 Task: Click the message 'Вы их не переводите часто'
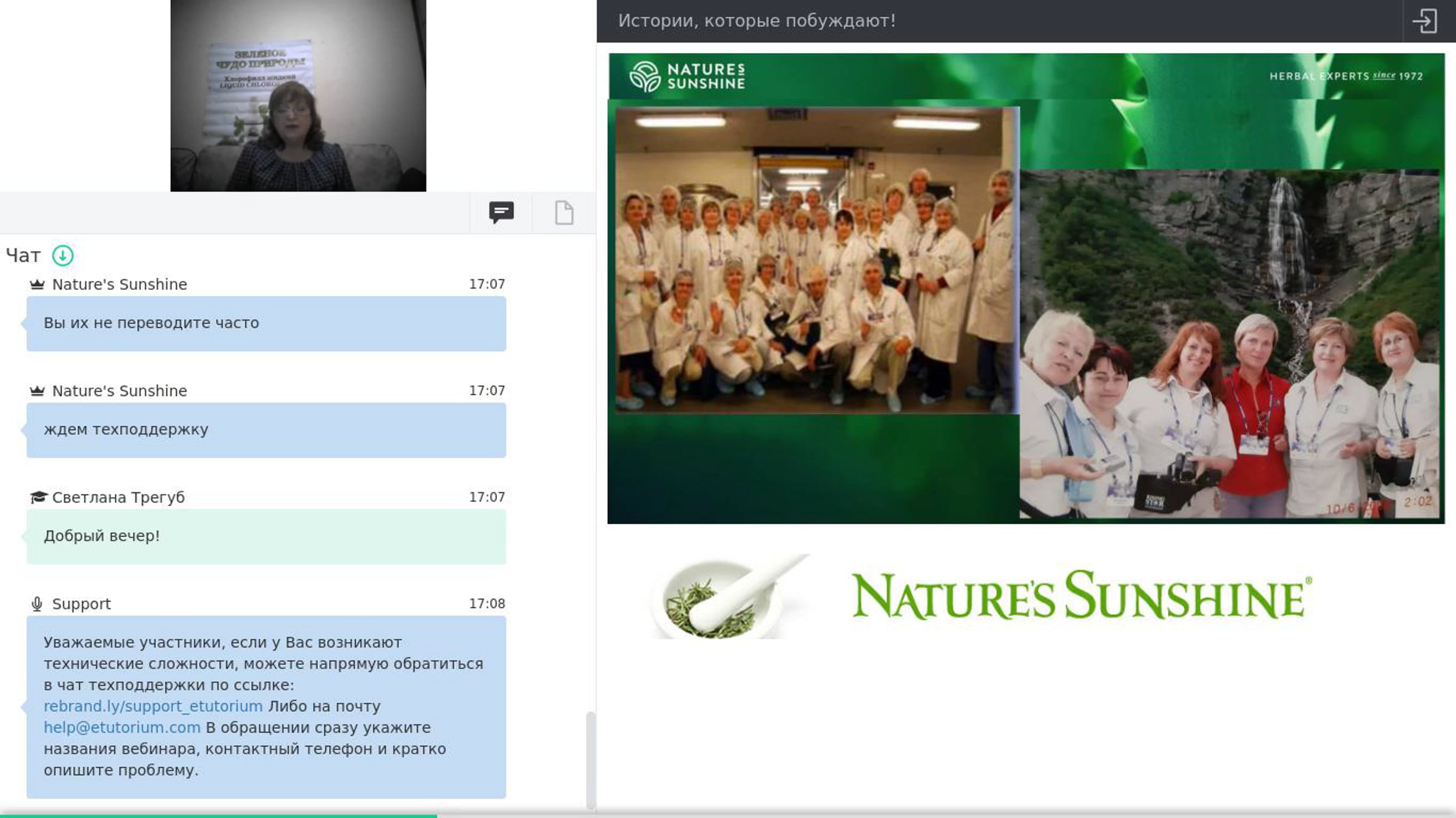point(266,324)
